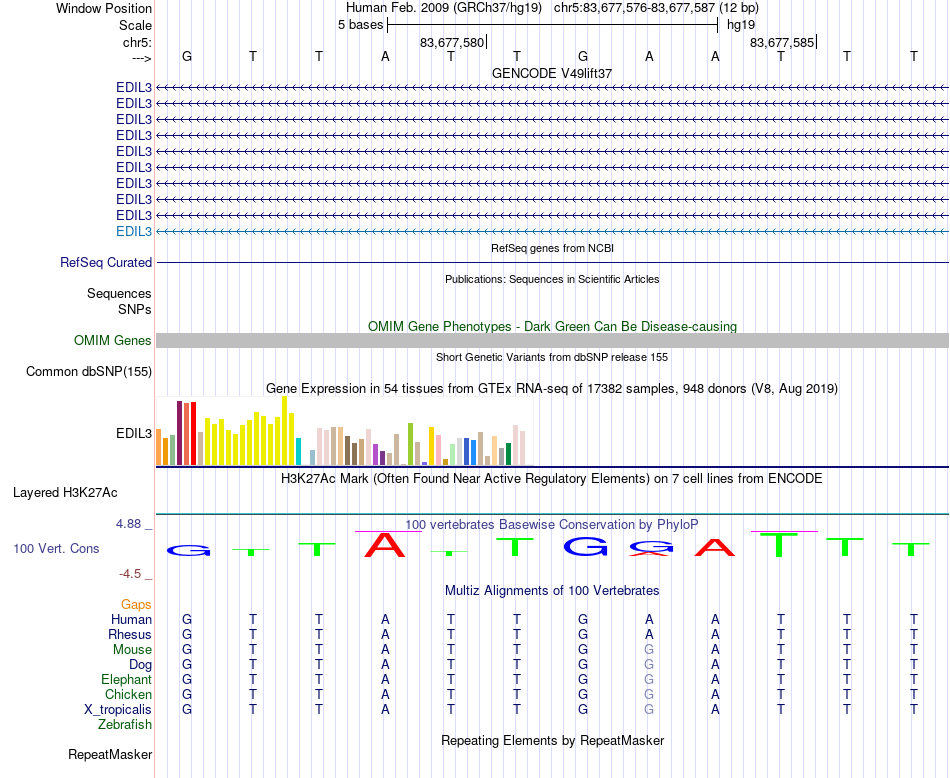Click the large red A in PhyloP logo
This screenshot has height=778, width=950.
pyautogui.click(x=385, y=545)
